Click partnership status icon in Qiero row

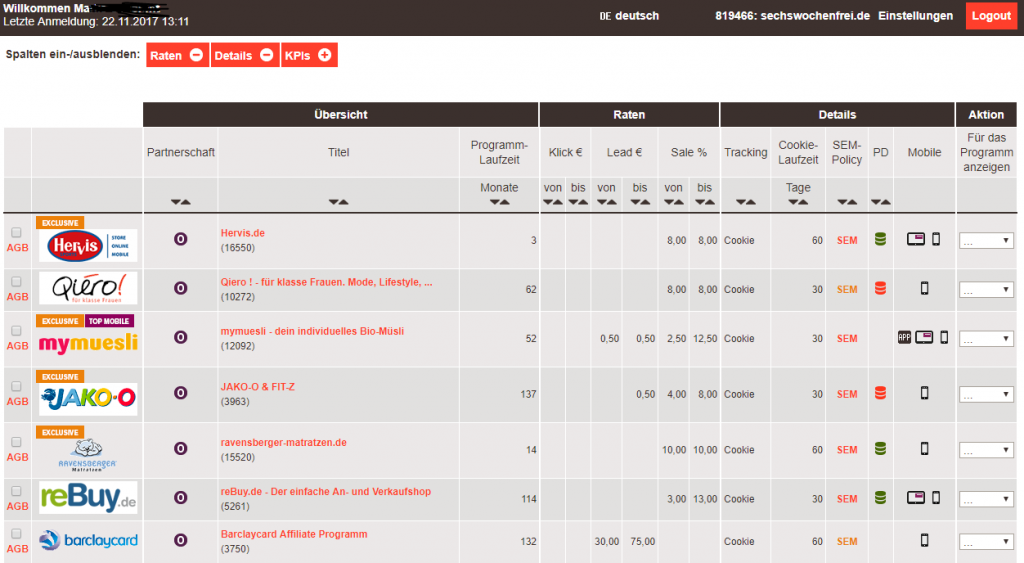click(x=180, y=288)
